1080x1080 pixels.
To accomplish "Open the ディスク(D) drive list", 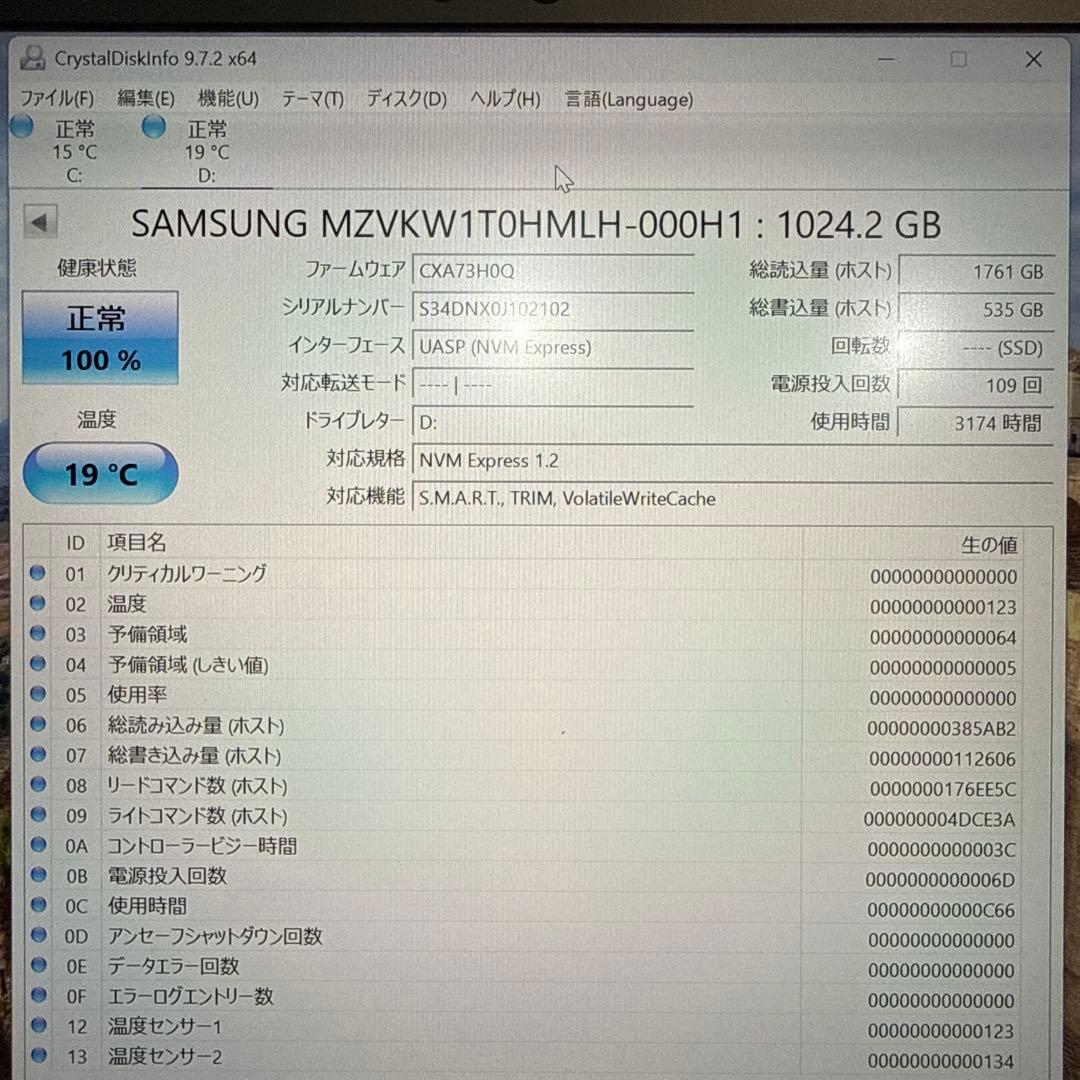I will pos(404,99).
